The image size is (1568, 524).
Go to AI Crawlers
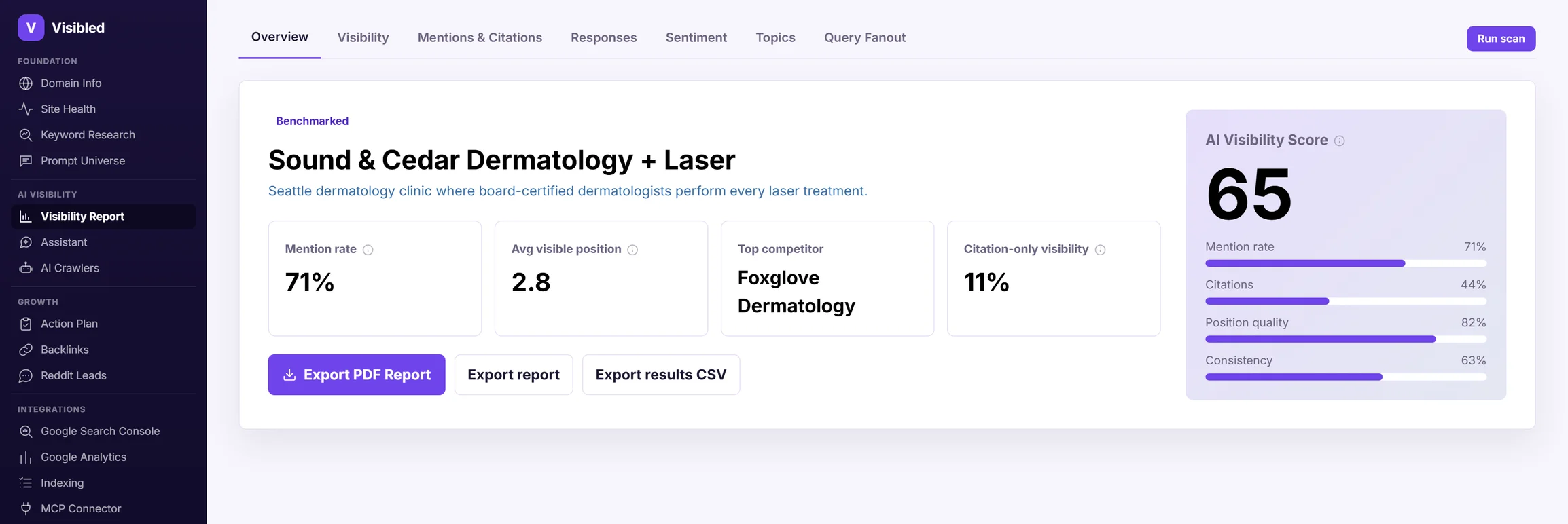(x=103, y=268)
